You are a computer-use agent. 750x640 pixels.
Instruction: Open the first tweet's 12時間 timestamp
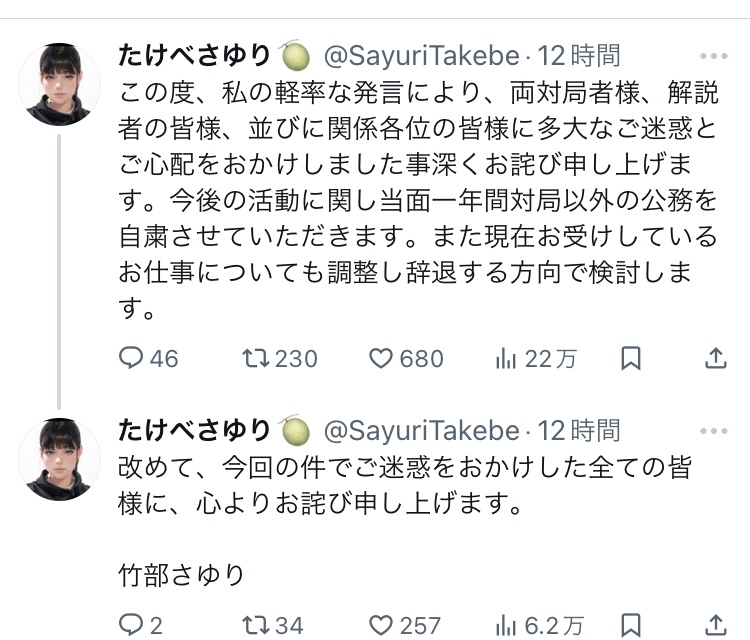[578, 54]
